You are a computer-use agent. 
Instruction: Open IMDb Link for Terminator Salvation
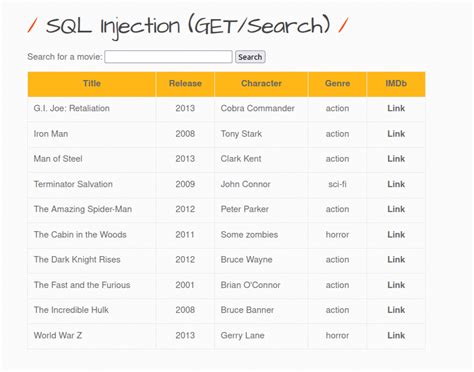tap(396, 184)
